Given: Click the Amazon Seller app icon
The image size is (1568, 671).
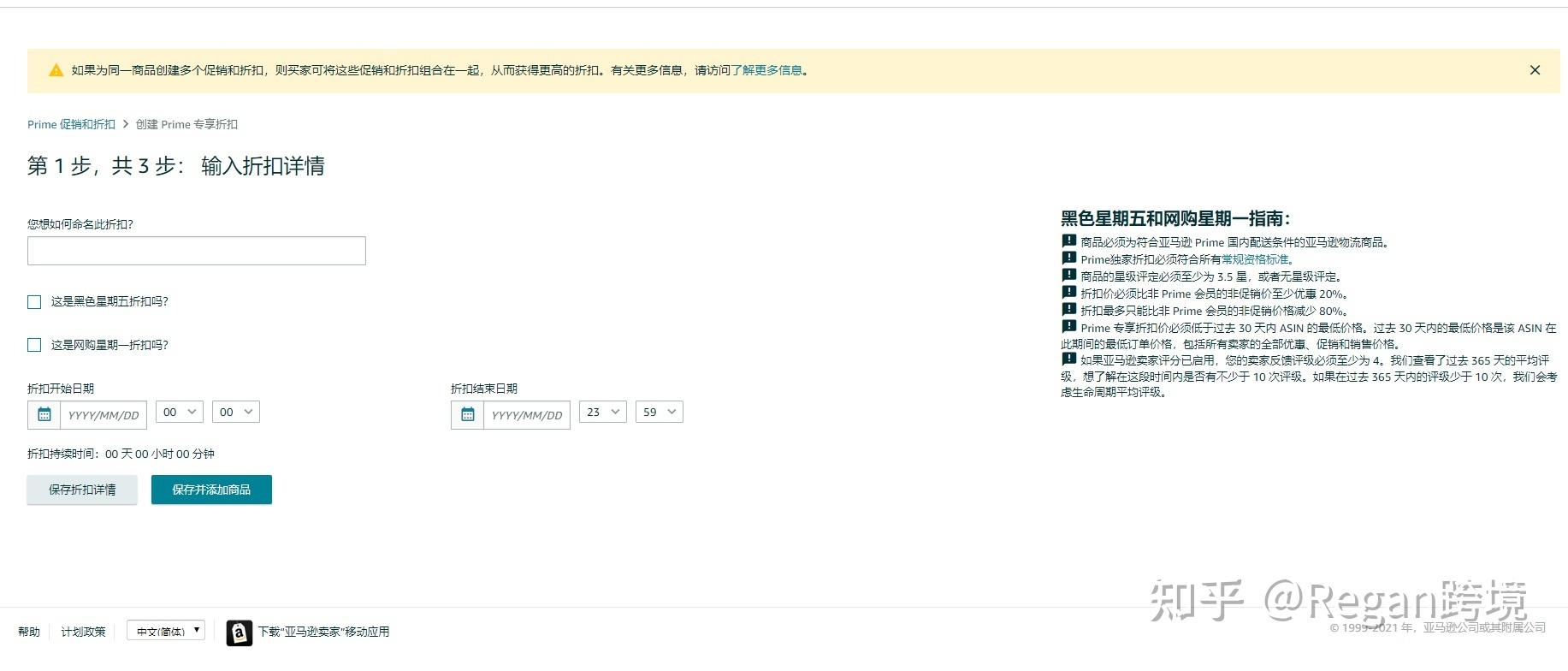Looking at the screenshot, I should 240,632.
